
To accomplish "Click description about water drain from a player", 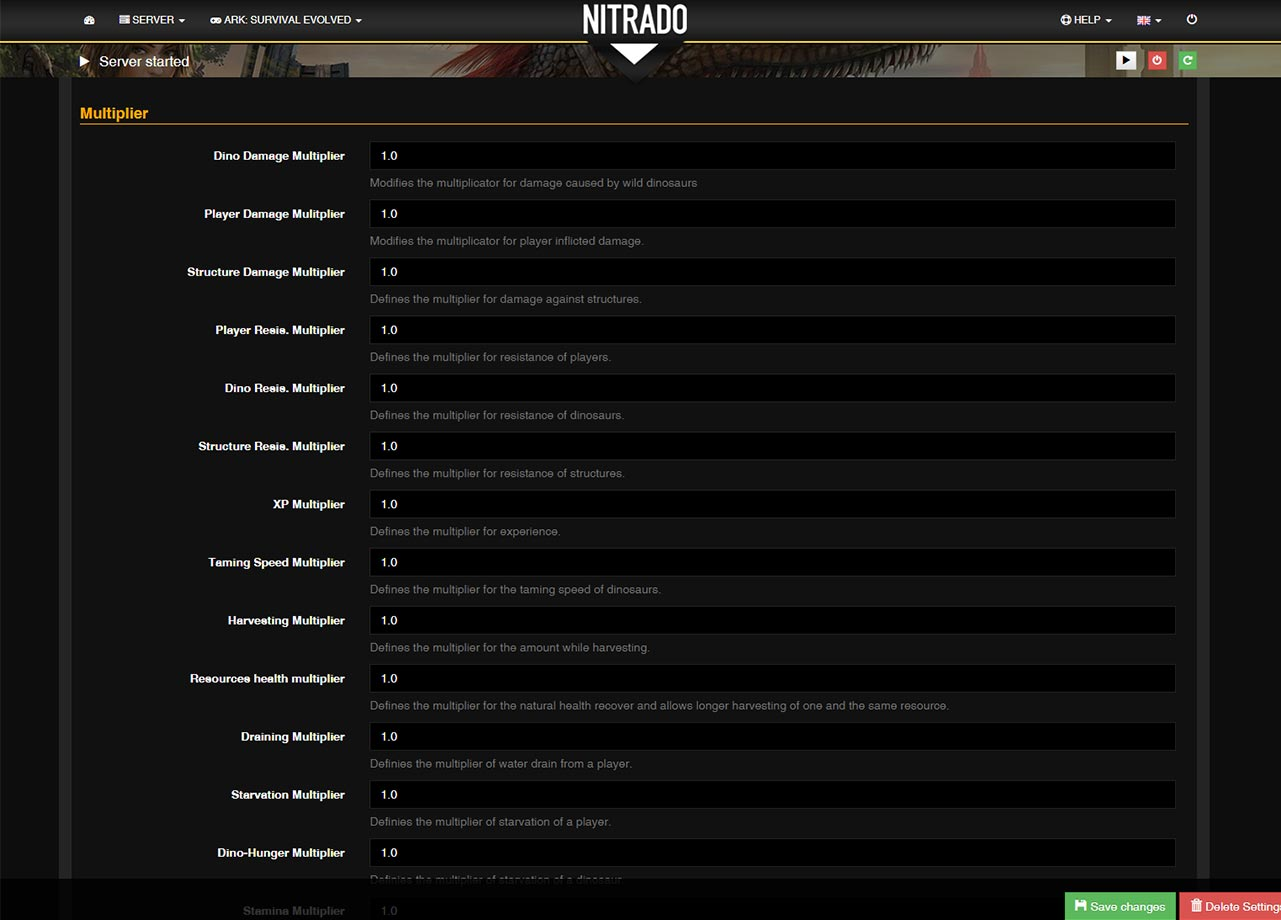I will pyautogui.click(x=501, y=763).
